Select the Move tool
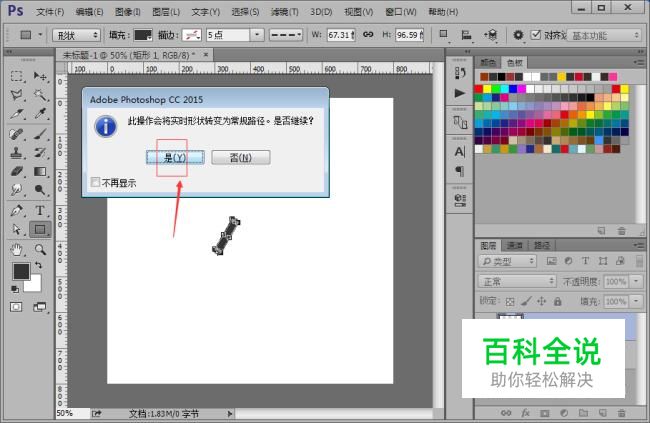 (x=40, y=76)
